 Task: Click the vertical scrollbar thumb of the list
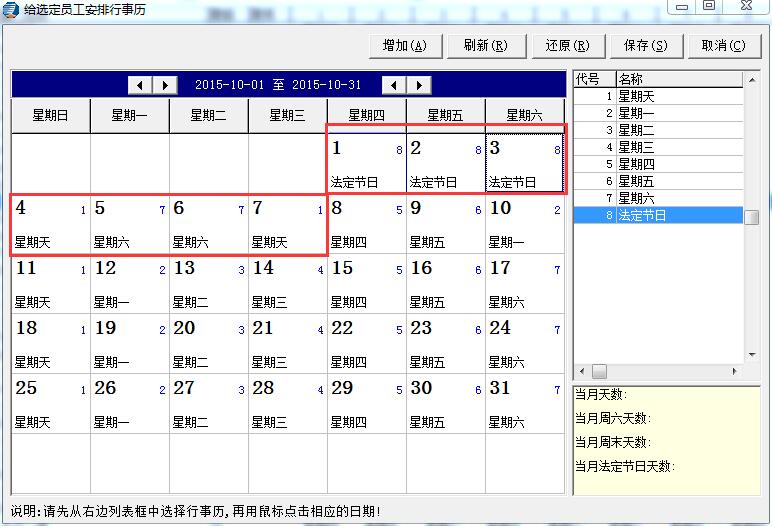click(x=752, y=217)
